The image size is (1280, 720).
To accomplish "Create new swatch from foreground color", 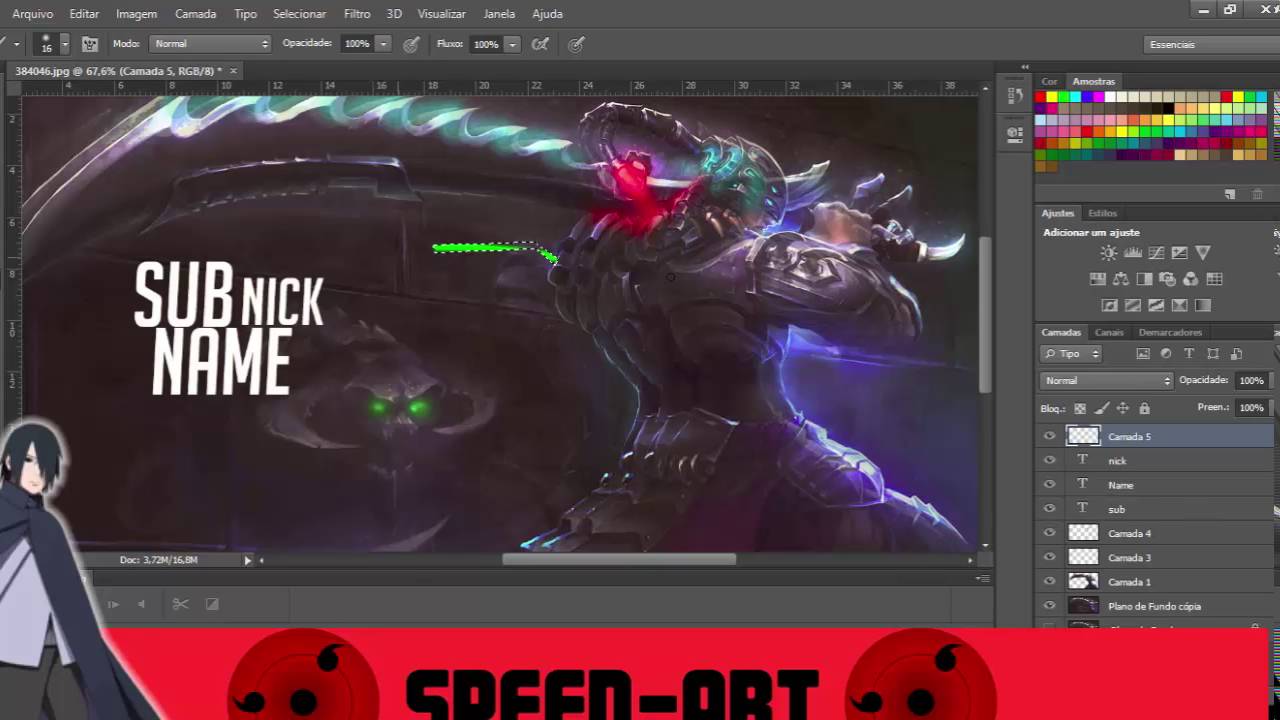I will (x=1230, y=194).
